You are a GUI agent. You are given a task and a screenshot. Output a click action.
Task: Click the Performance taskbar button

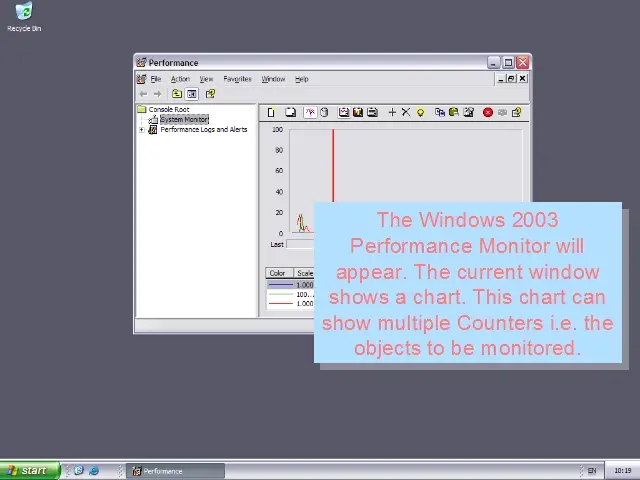[x=176, y=471]
